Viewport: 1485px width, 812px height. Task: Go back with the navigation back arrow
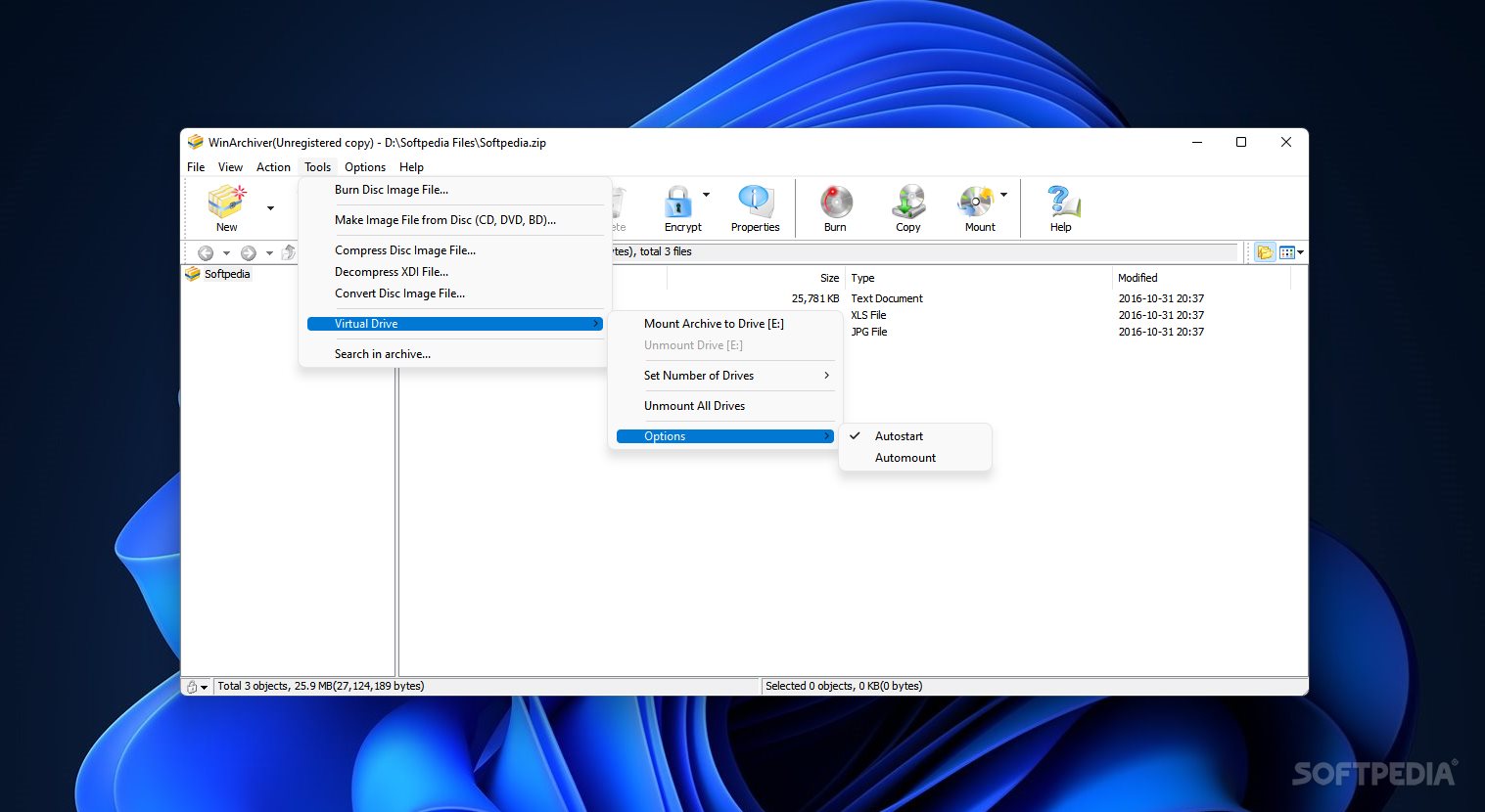206,252
